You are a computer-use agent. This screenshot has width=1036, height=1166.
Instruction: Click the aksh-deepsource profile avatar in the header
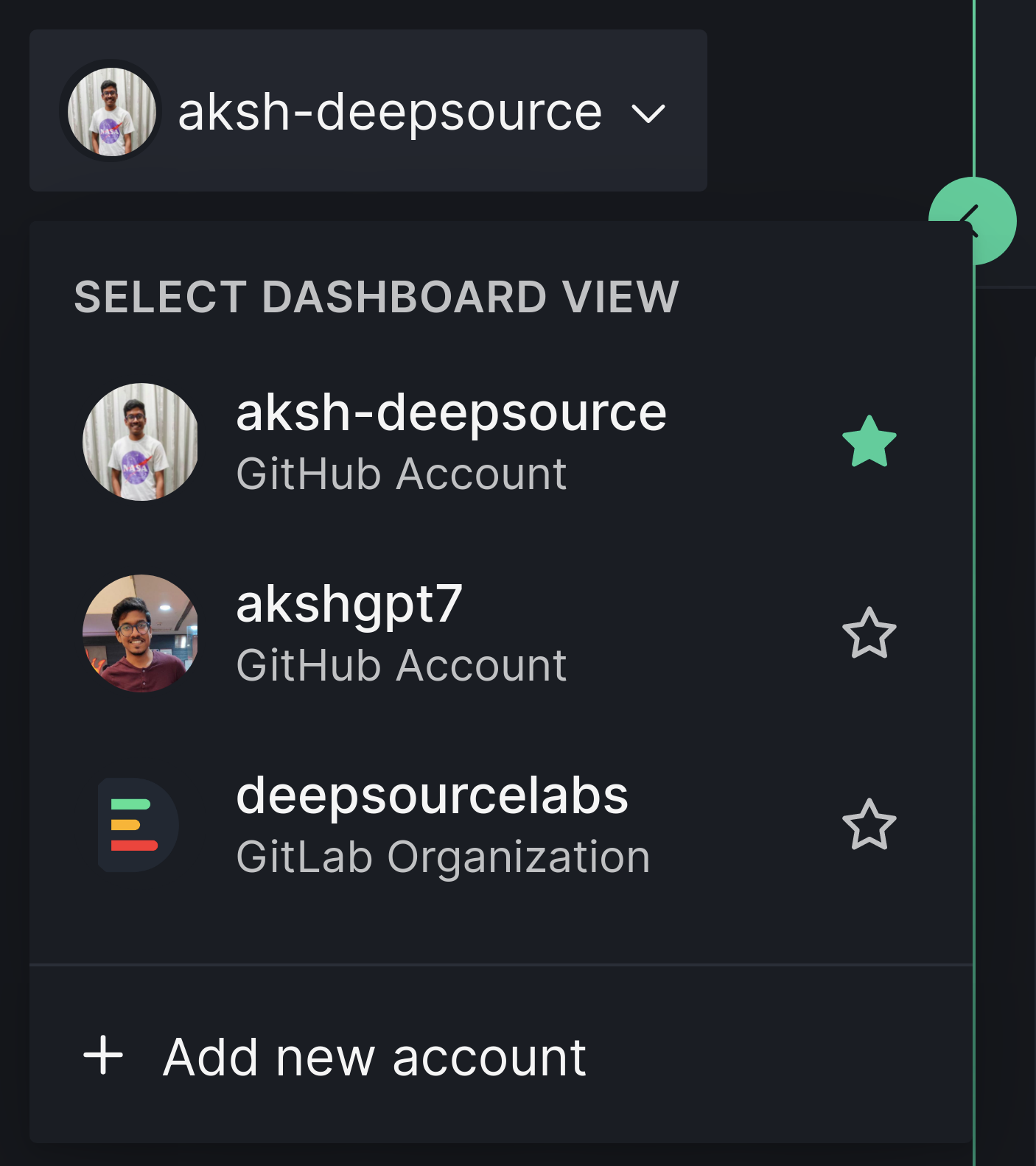pos(111,109)
